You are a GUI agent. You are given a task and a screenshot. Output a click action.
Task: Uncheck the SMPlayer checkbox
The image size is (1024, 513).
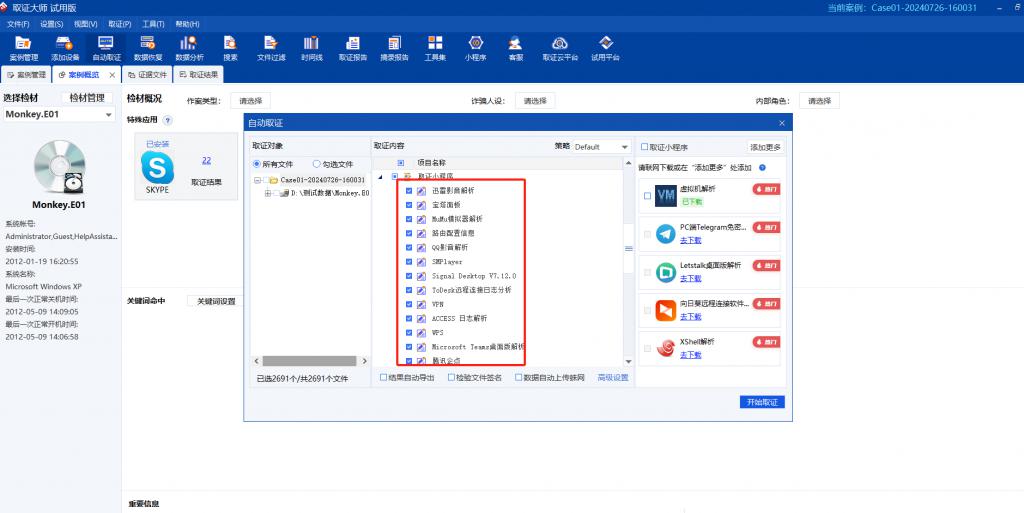pyautogui.click(x=409, y=261)
